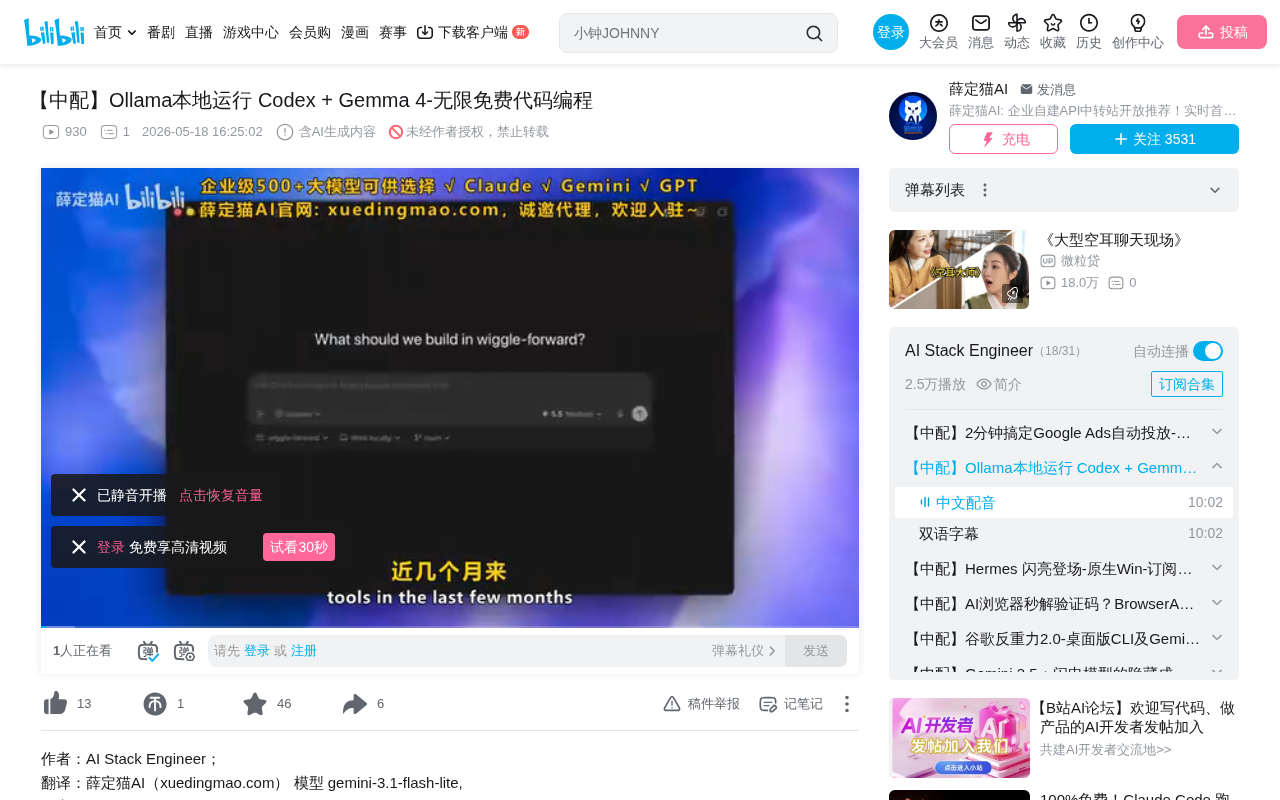Click 登录 link in danmaku bar
Image resolution: width=1280 pixels, height=800 pixels.
[257, 651]
